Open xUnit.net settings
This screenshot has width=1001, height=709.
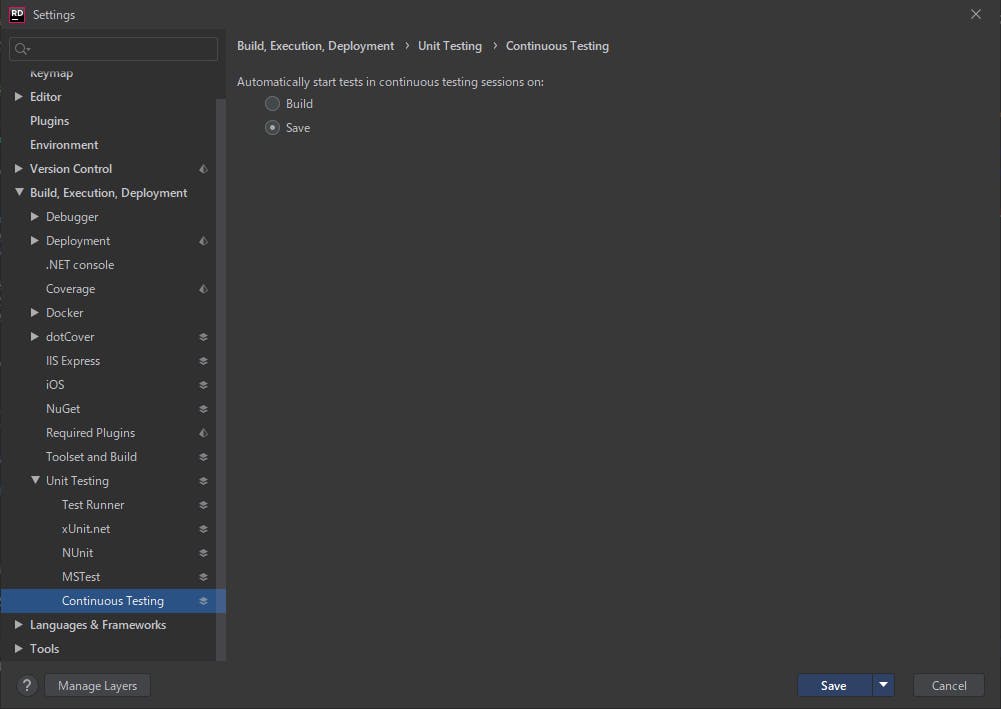point(86,529)
